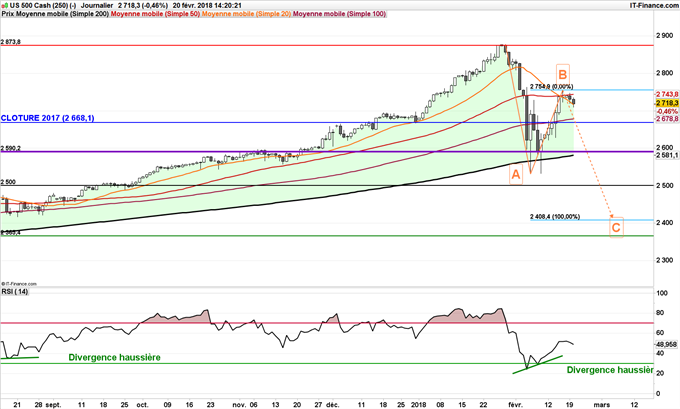Image resolution: width=680 pixels, height=409 pixels.
Task: Select the orange A wave marker
Action: click(516, 174)
